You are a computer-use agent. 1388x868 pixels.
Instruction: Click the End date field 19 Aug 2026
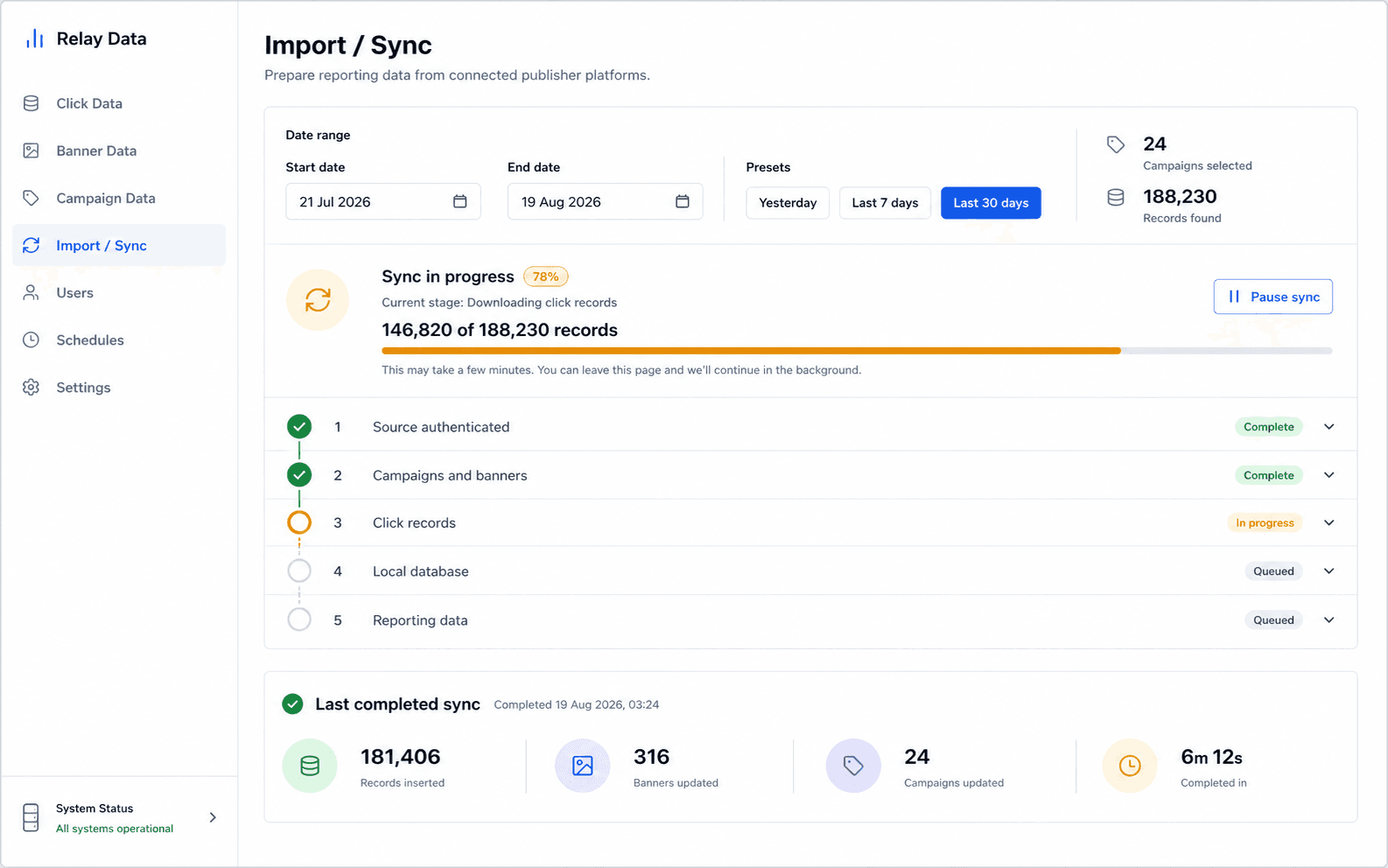pyautogui.click(x=605, y=201)
